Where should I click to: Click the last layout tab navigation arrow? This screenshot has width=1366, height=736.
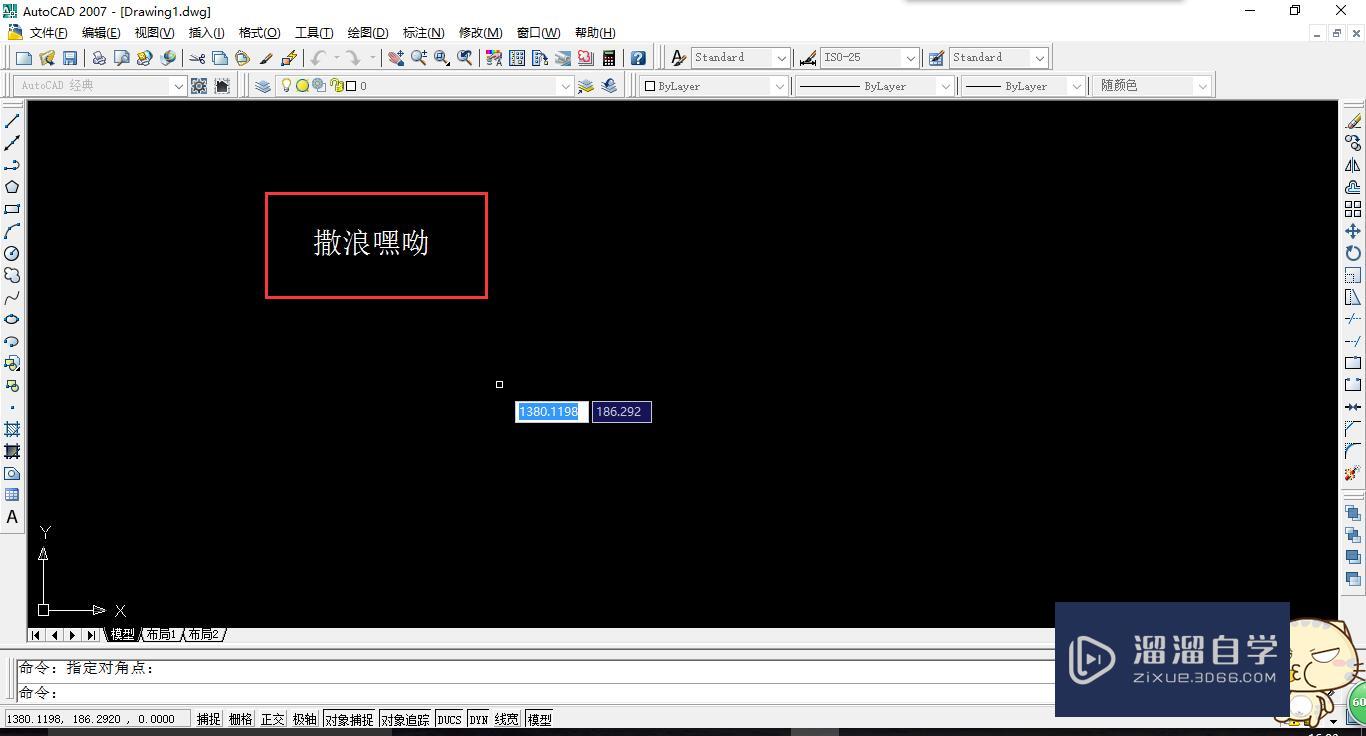tap(91, 635)
